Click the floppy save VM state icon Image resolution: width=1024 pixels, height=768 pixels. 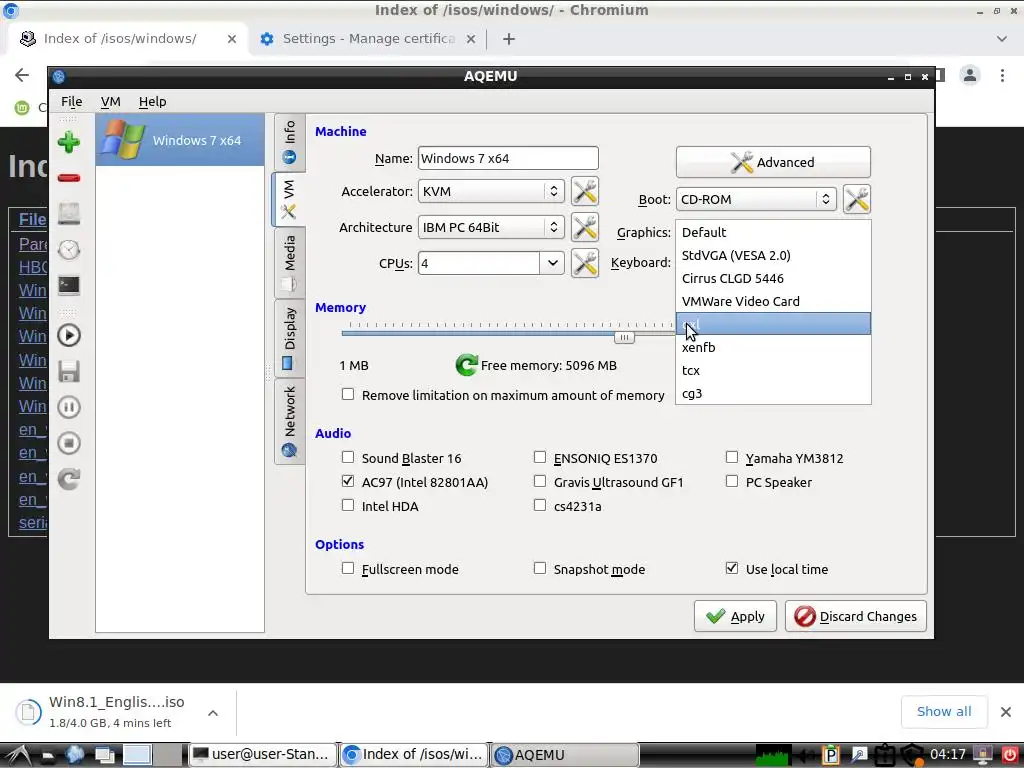[x=69, y=371]
